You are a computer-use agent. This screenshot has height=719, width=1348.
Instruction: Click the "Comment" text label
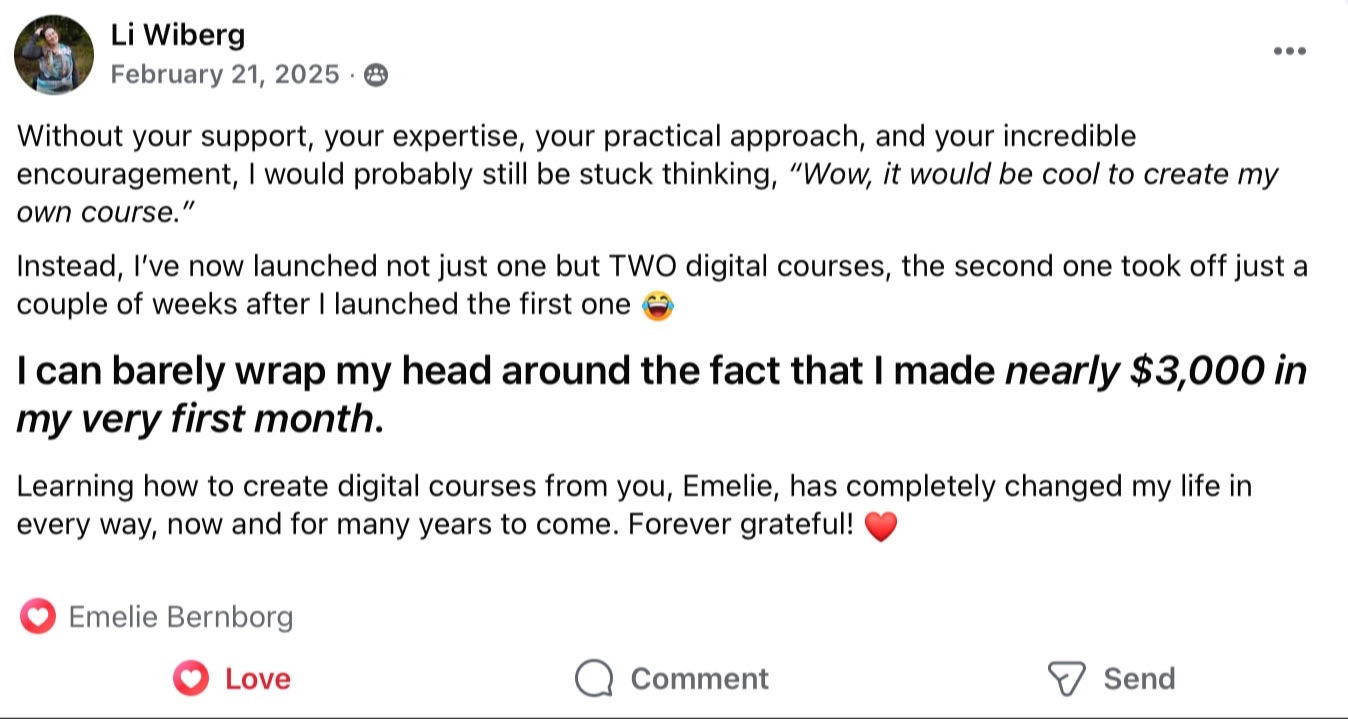click(699, 679)
